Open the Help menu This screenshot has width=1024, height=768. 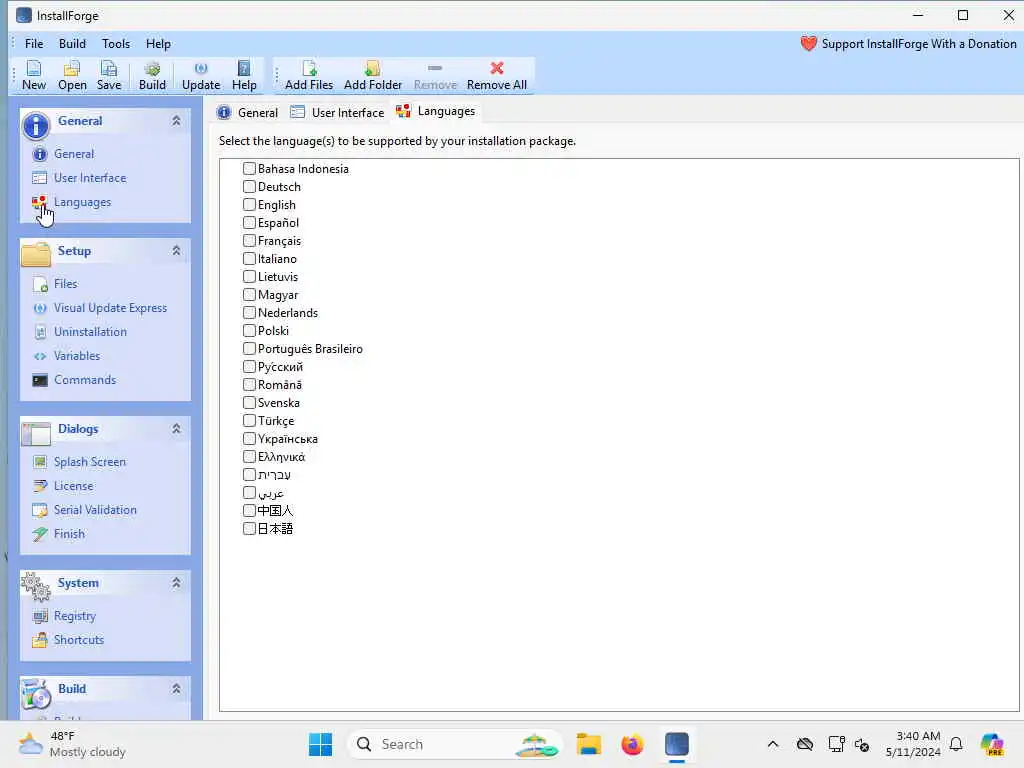point(158,44)
